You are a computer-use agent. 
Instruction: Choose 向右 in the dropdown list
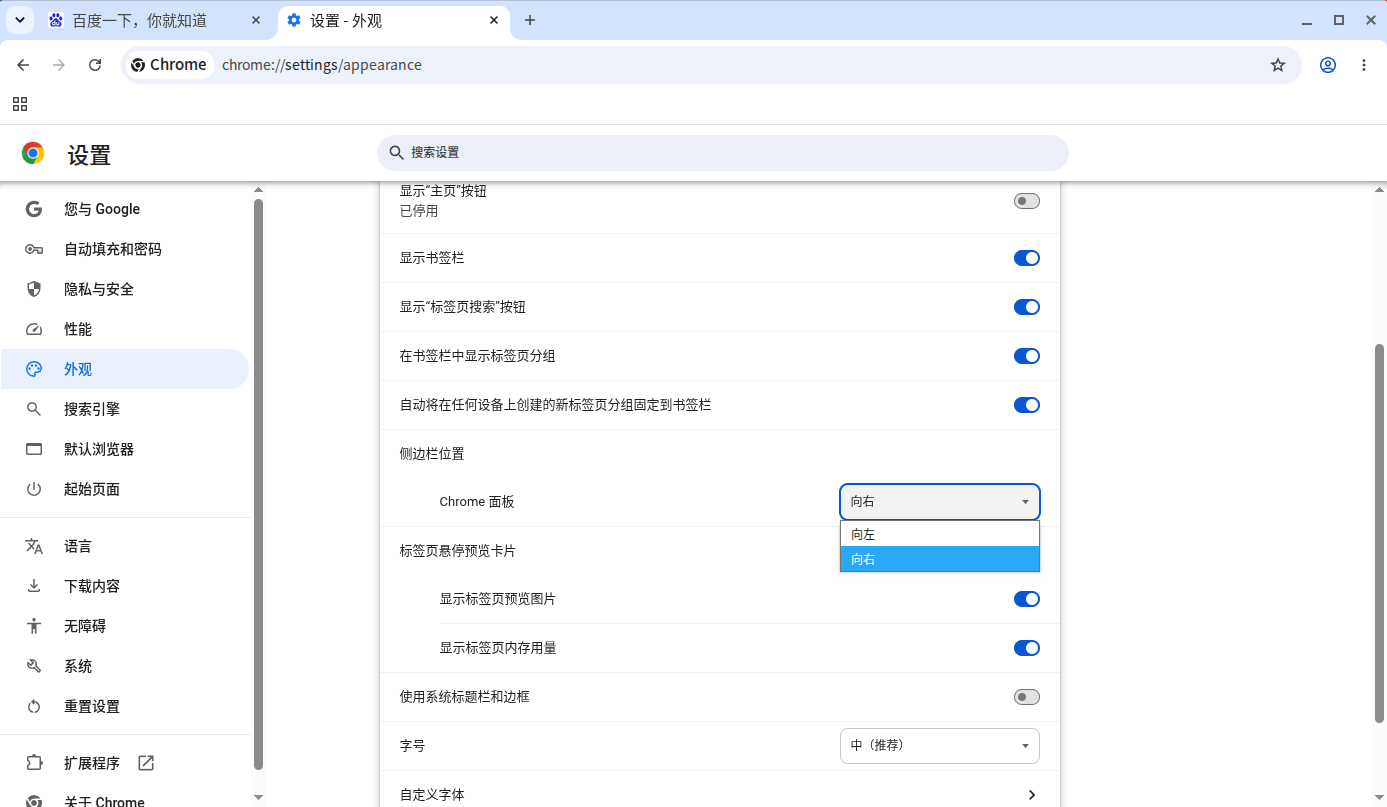pyautogui.click(x=940, y=559)
